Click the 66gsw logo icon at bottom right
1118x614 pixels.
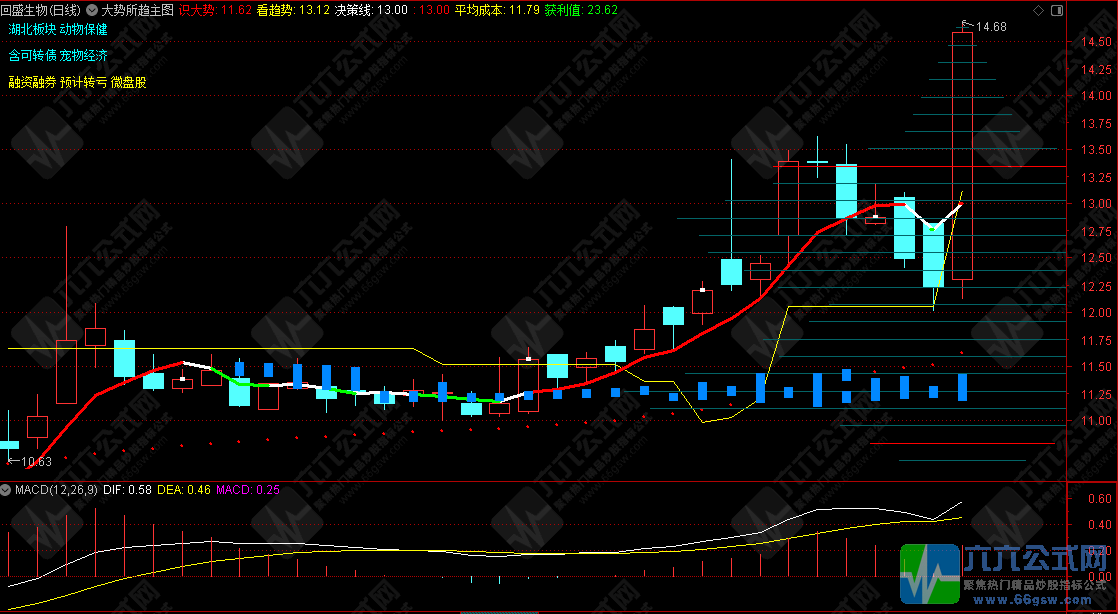(x=929, y=576)
